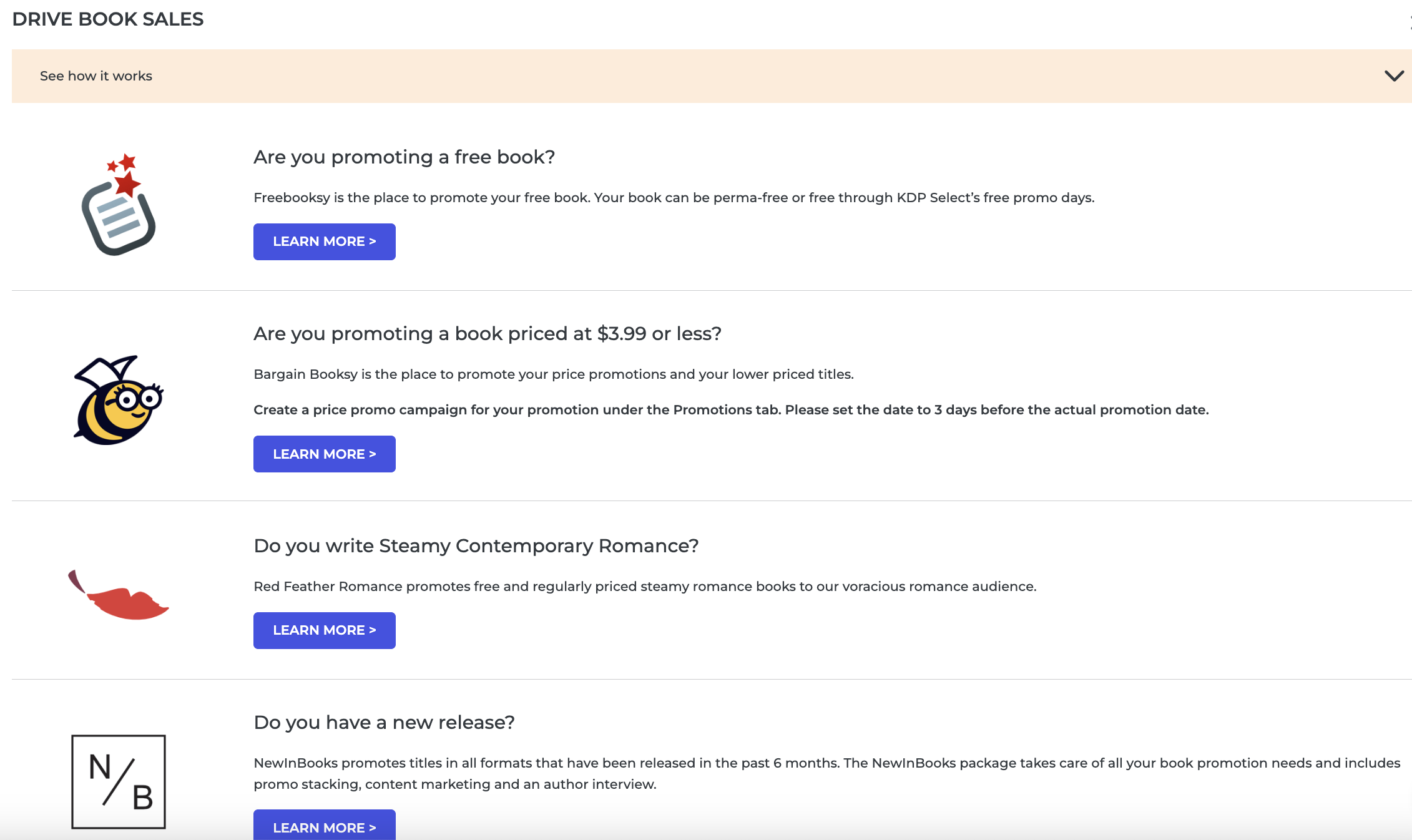Screen dimensions: 1412x840
Task: Open the See how it works banner
Action: (712, 76)
